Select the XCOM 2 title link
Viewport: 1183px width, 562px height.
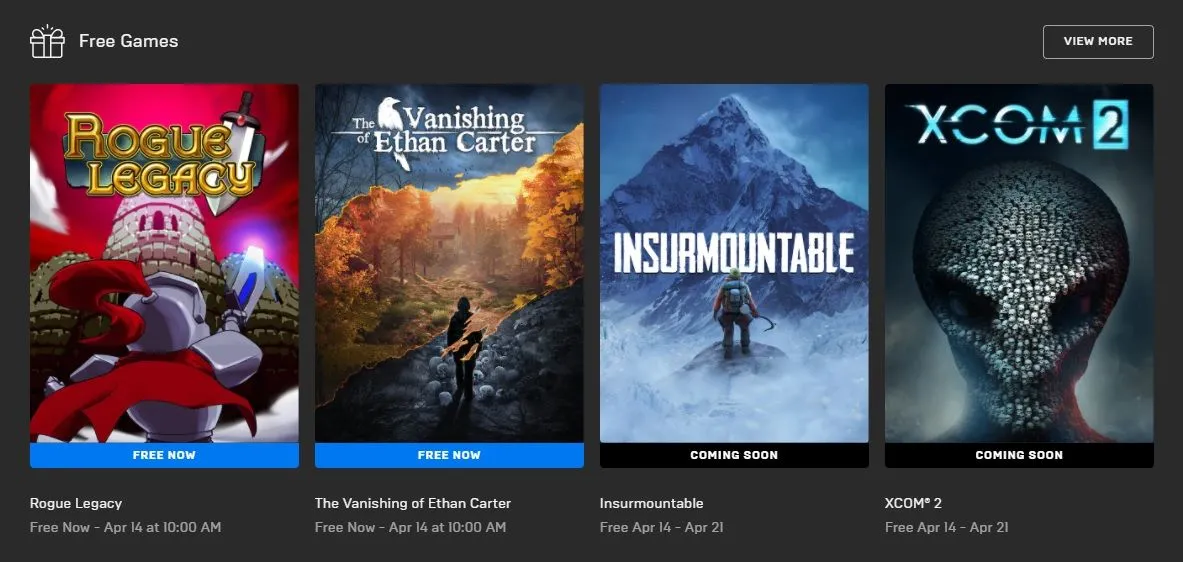[x=913, y=503]
